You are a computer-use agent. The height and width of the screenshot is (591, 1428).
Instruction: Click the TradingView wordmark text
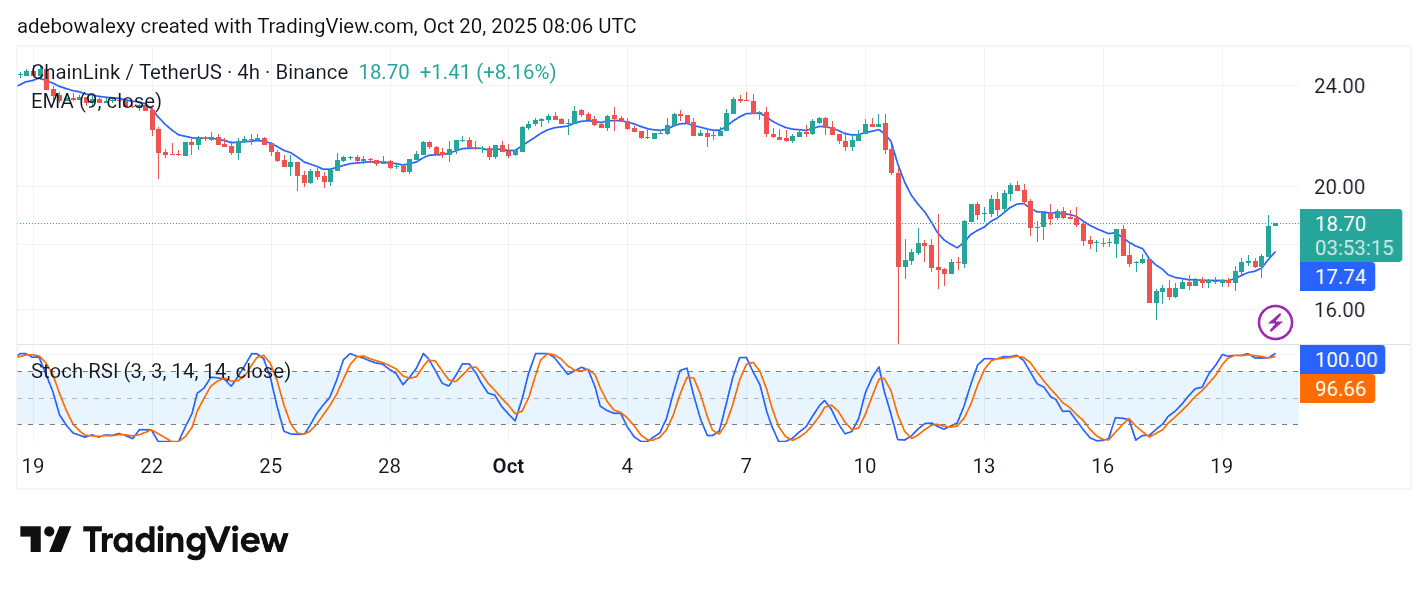185,541
